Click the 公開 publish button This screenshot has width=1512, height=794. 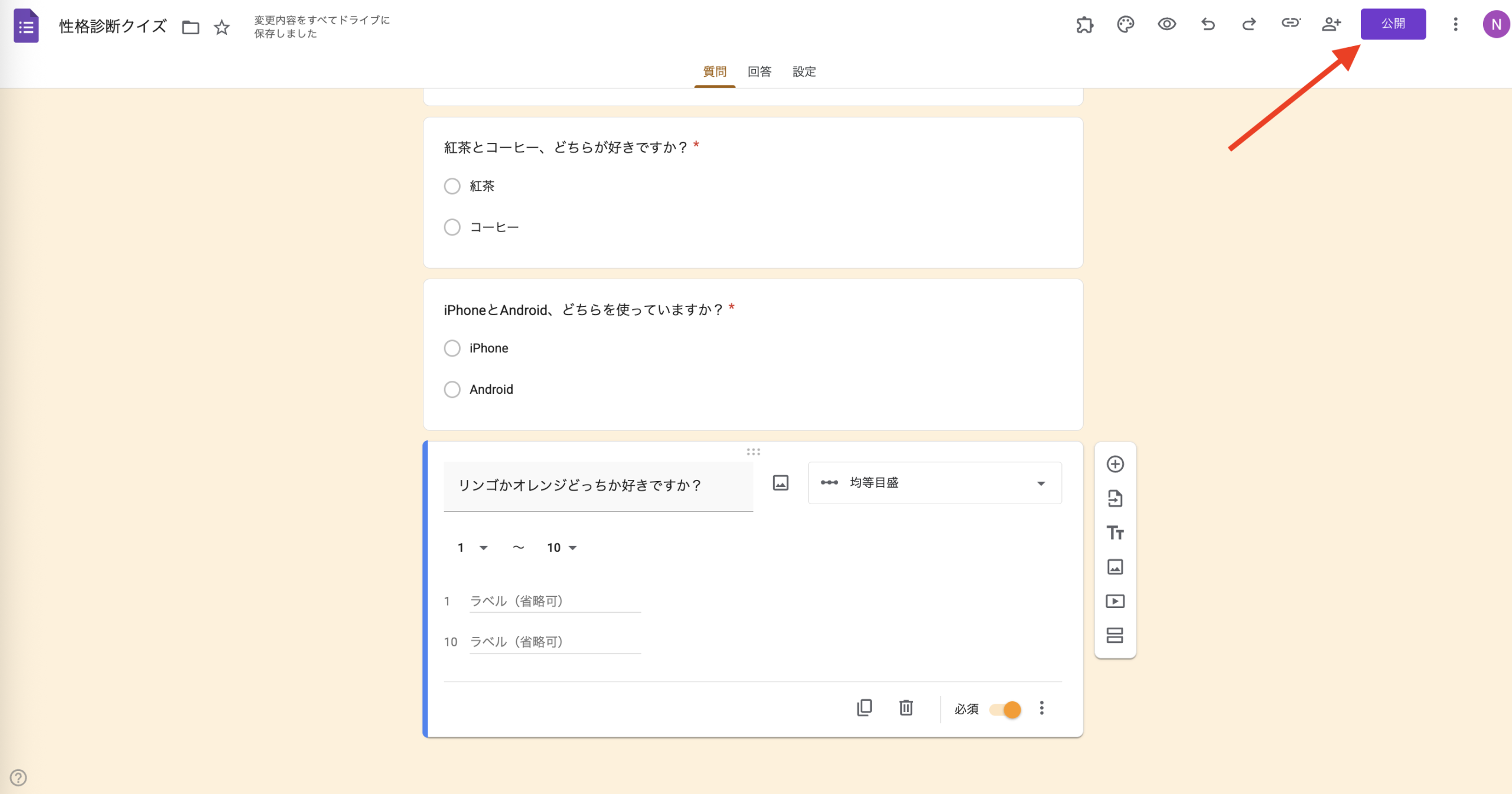coord(1393,24)
